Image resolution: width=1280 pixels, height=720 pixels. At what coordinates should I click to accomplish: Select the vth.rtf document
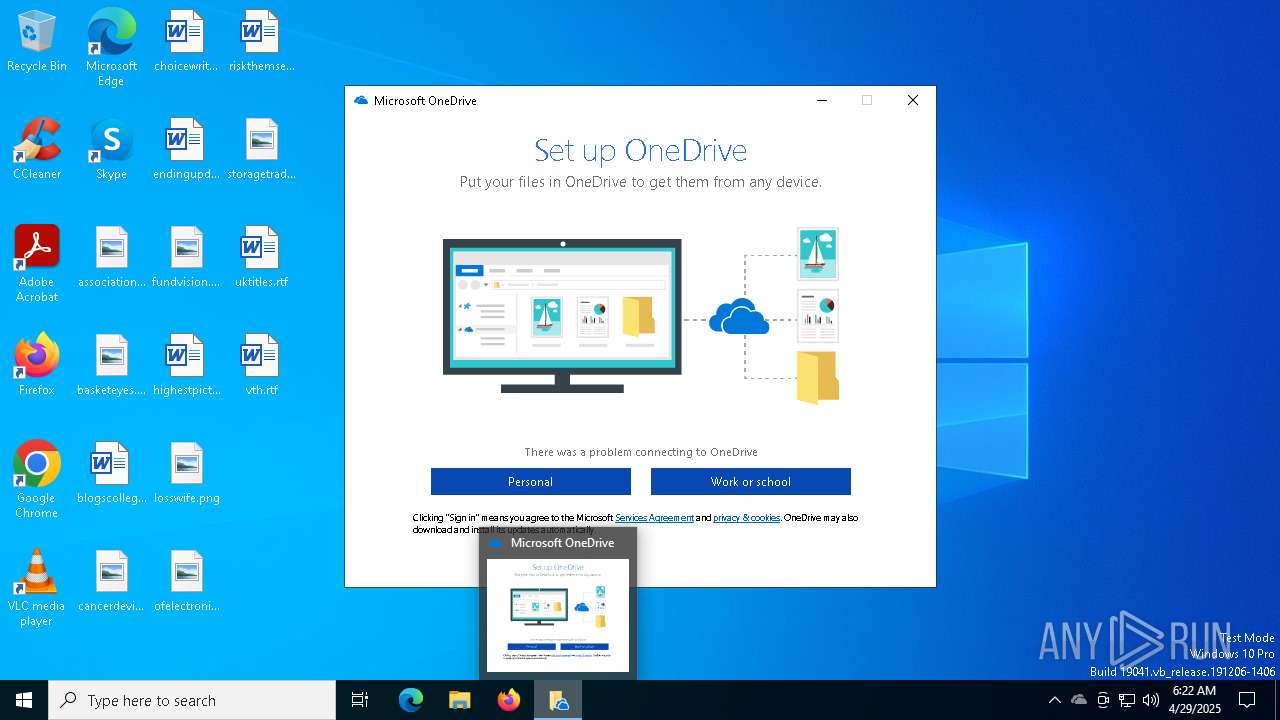pyautogui.click(x=261, y=366)
